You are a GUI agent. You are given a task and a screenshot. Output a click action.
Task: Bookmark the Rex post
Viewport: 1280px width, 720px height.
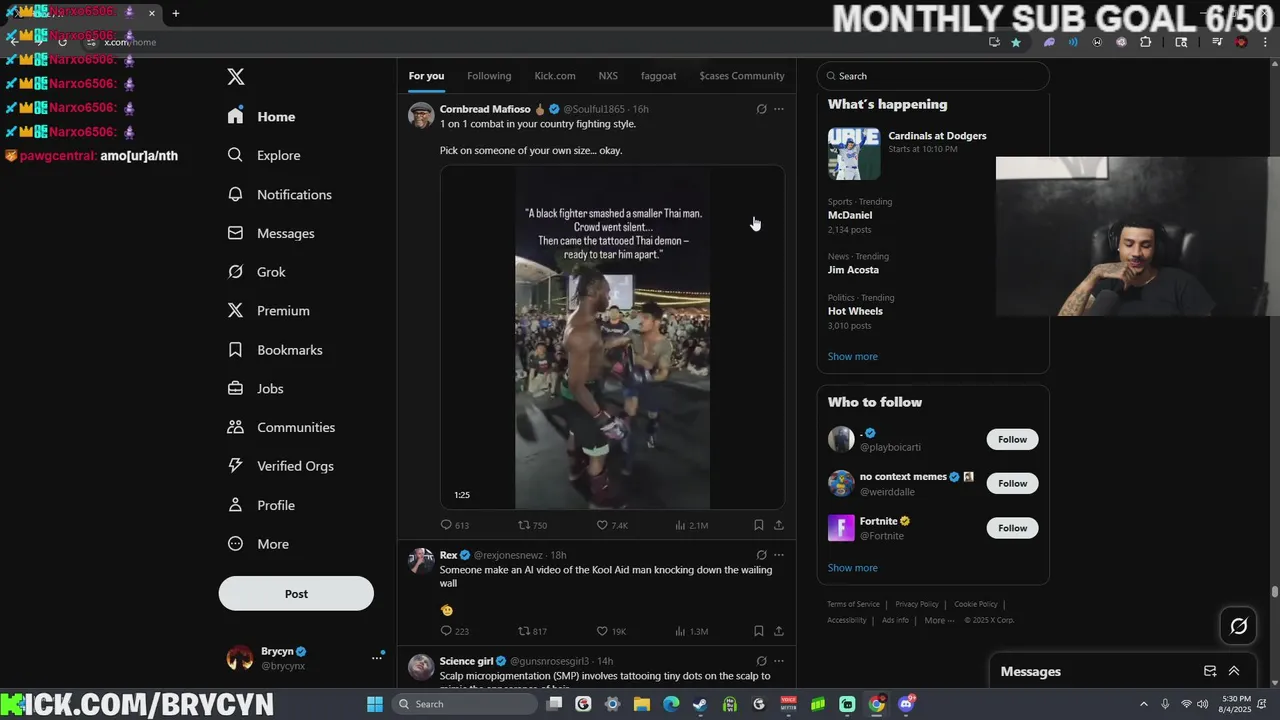point(758,631)
